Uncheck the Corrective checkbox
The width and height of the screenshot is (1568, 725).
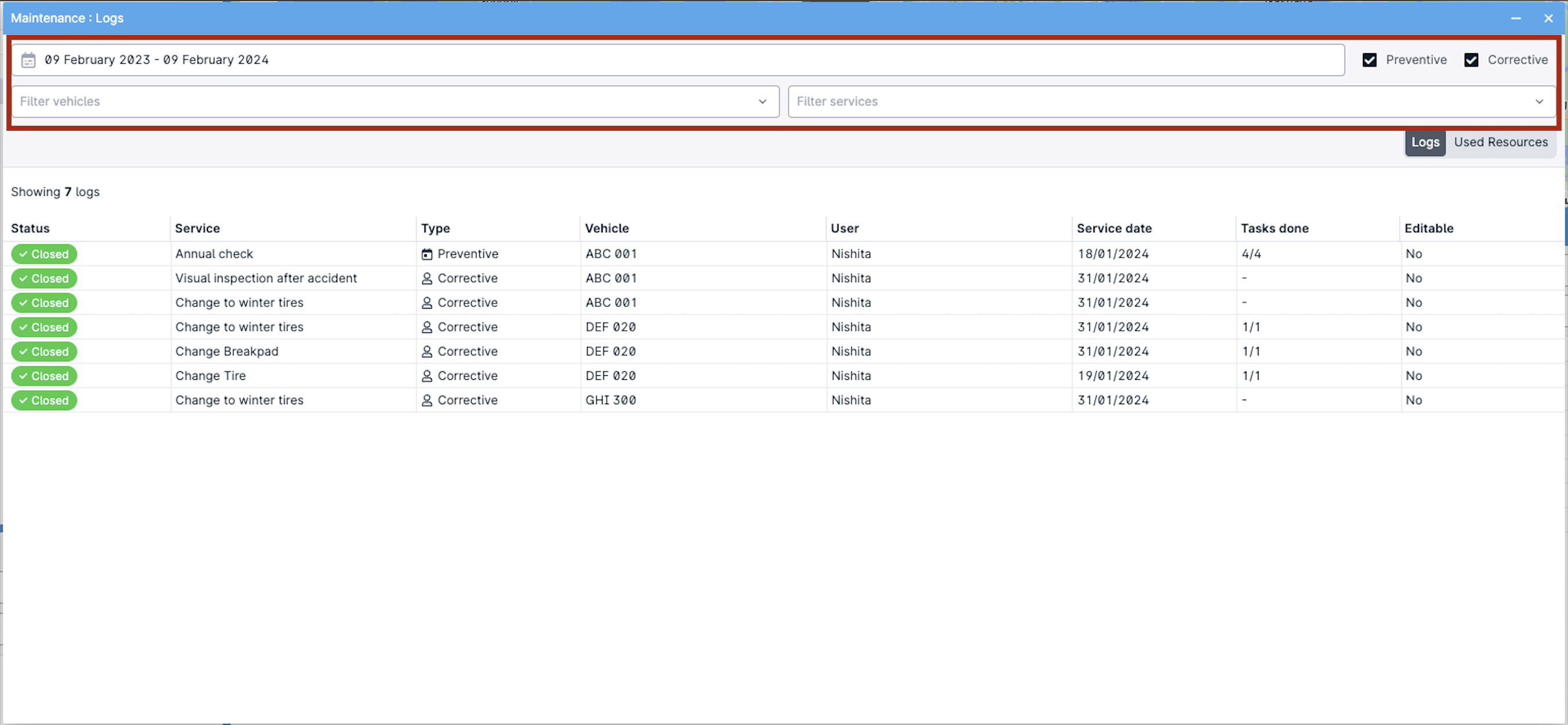tap(1472, 60)
